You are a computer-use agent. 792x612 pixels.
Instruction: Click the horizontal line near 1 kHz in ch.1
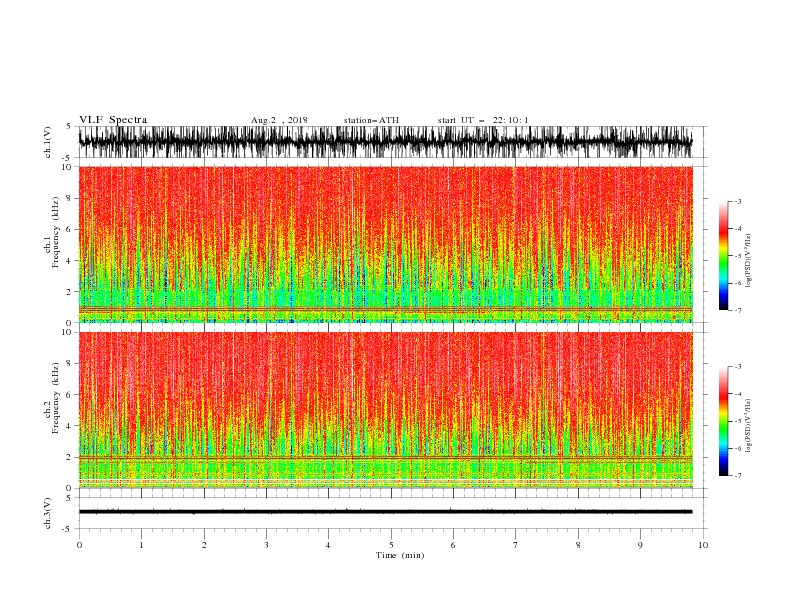pos(385,308)
